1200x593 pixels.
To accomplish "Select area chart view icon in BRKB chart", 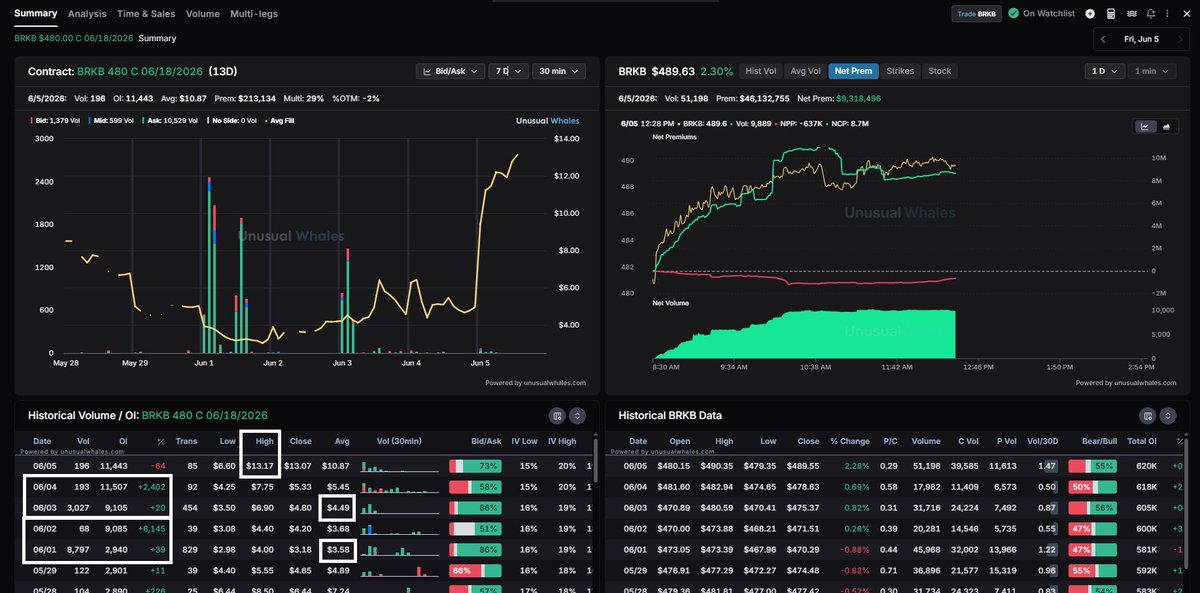I will coord(1166,126).
